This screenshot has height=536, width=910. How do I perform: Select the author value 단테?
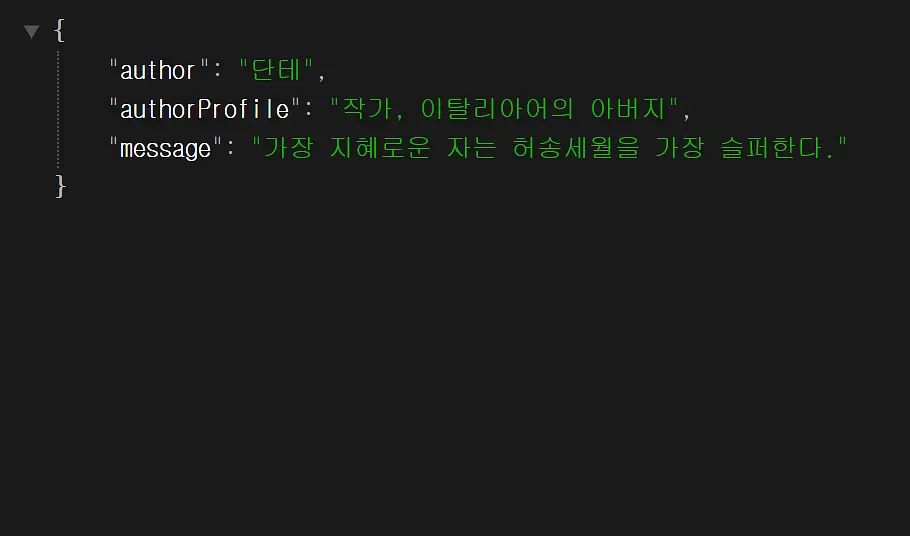tap(276, 70)
